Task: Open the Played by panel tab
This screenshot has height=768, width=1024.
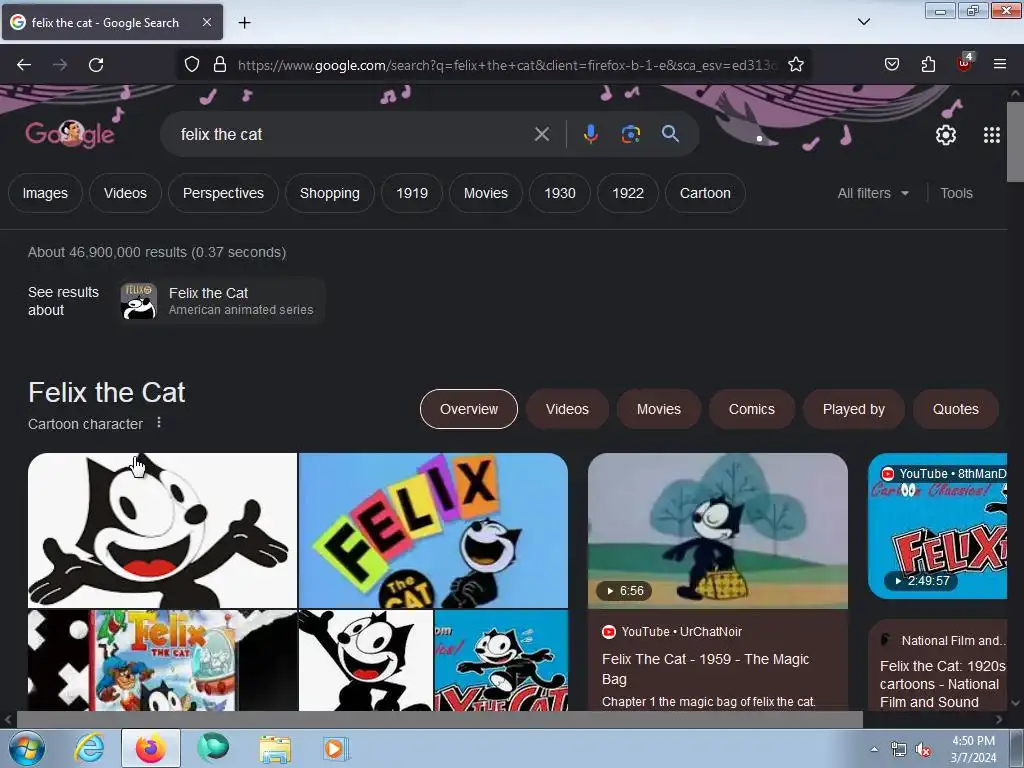Action: point(854,409)
